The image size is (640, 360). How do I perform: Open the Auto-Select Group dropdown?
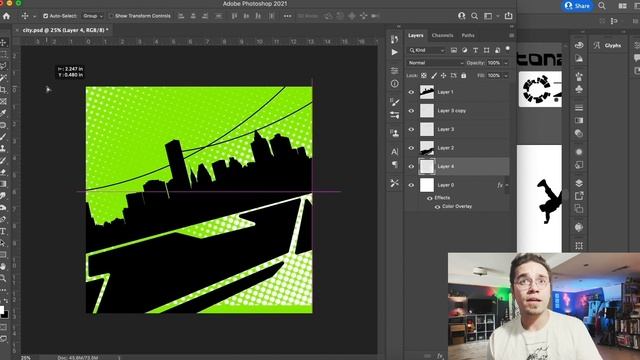coord(93,16)
